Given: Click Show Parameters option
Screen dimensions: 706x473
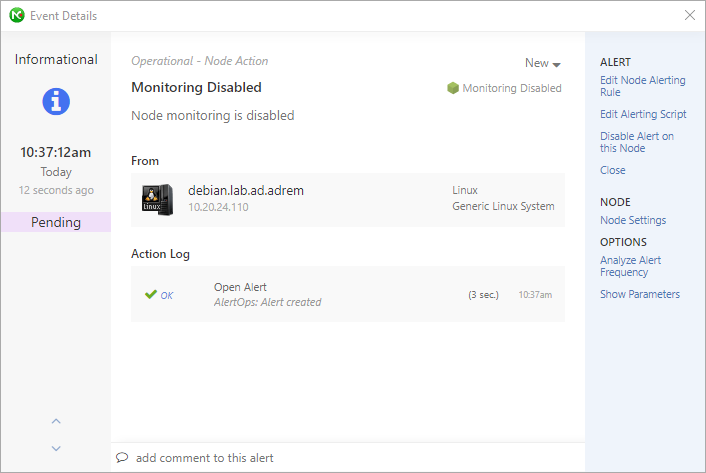Looking at the screenshot, I should 640,294.
